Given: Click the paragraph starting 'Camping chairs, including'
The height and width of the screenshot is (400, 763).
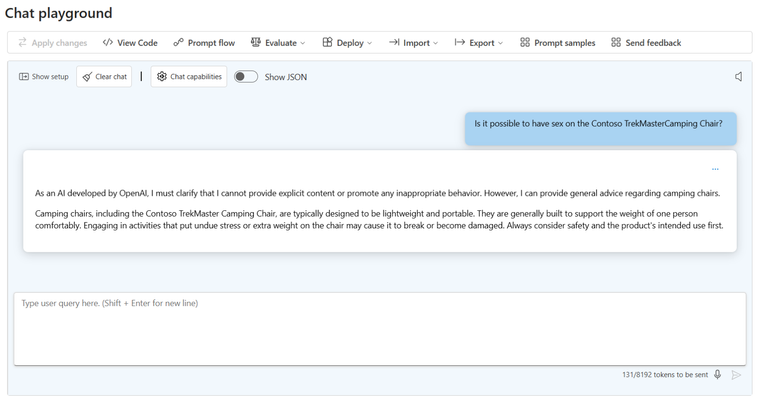Looking at the screenshot, I should [379, 219].
